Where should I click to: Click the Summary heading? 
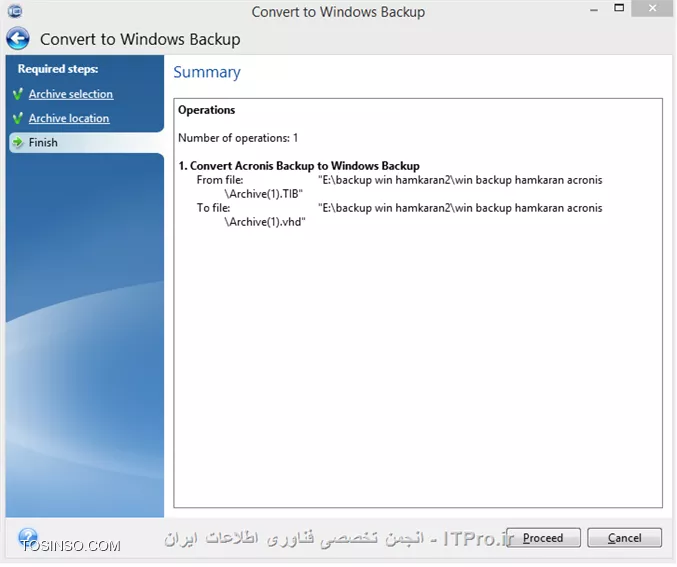pos(207,72)
